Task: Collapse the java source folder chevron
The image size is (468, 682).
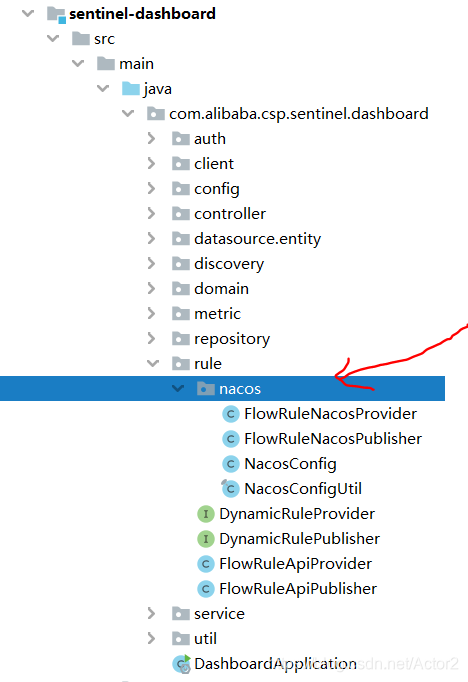Action: [103, 89]
